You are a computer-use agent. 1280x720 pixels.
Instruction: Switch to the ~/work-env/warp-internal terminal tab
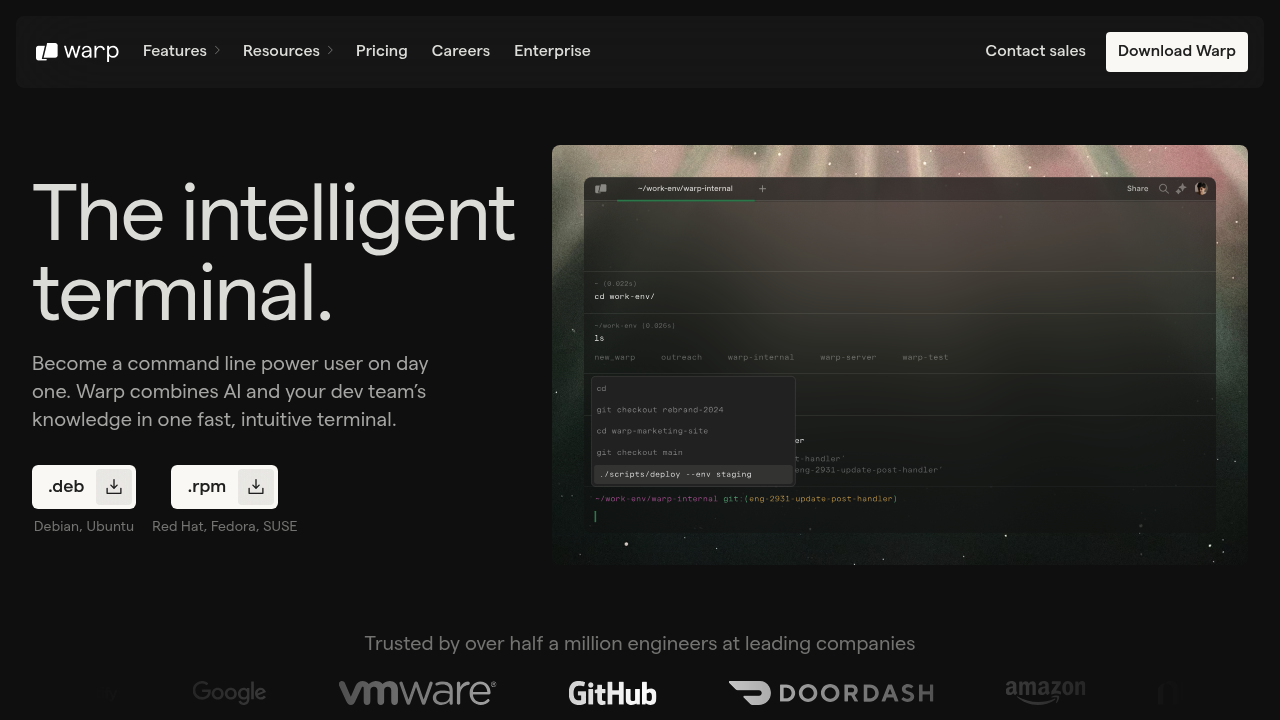pos(685,189)
